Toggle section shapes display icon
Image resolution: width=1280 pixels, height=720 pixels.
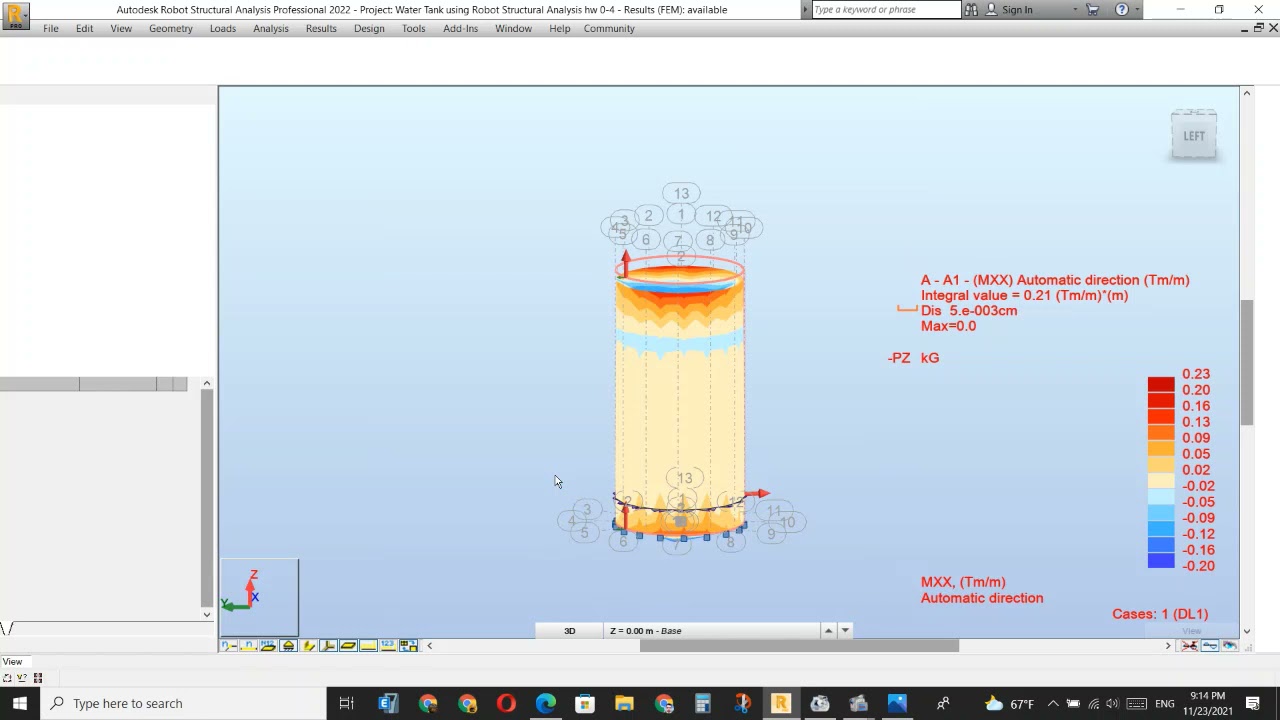[308, 646]
